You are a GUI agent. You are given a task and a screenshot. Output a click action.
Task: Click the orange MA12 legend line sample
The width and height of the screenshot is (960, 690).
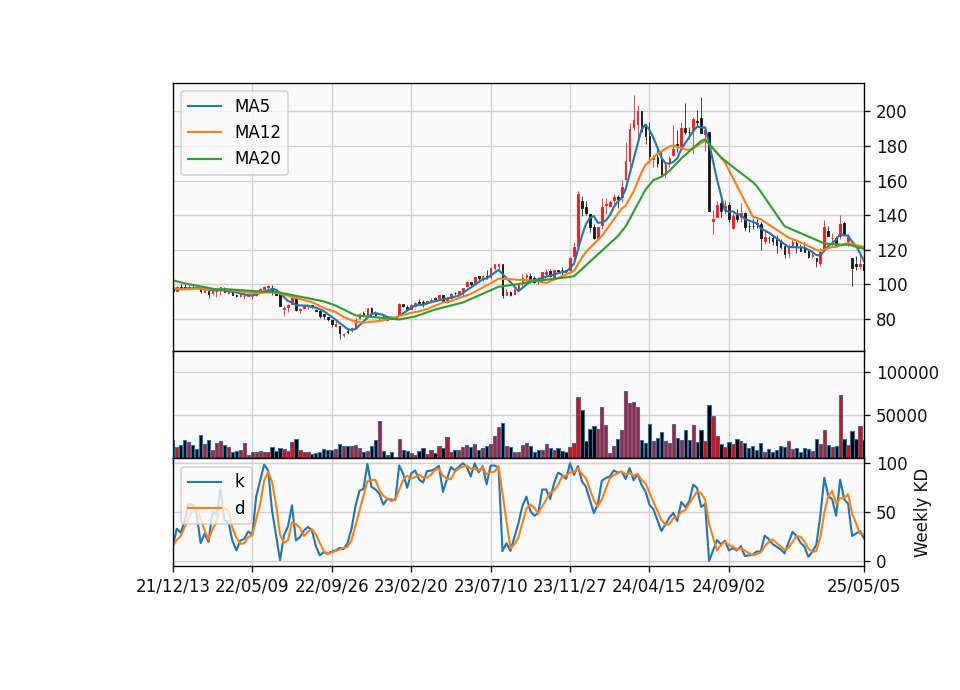pos(204,132)
